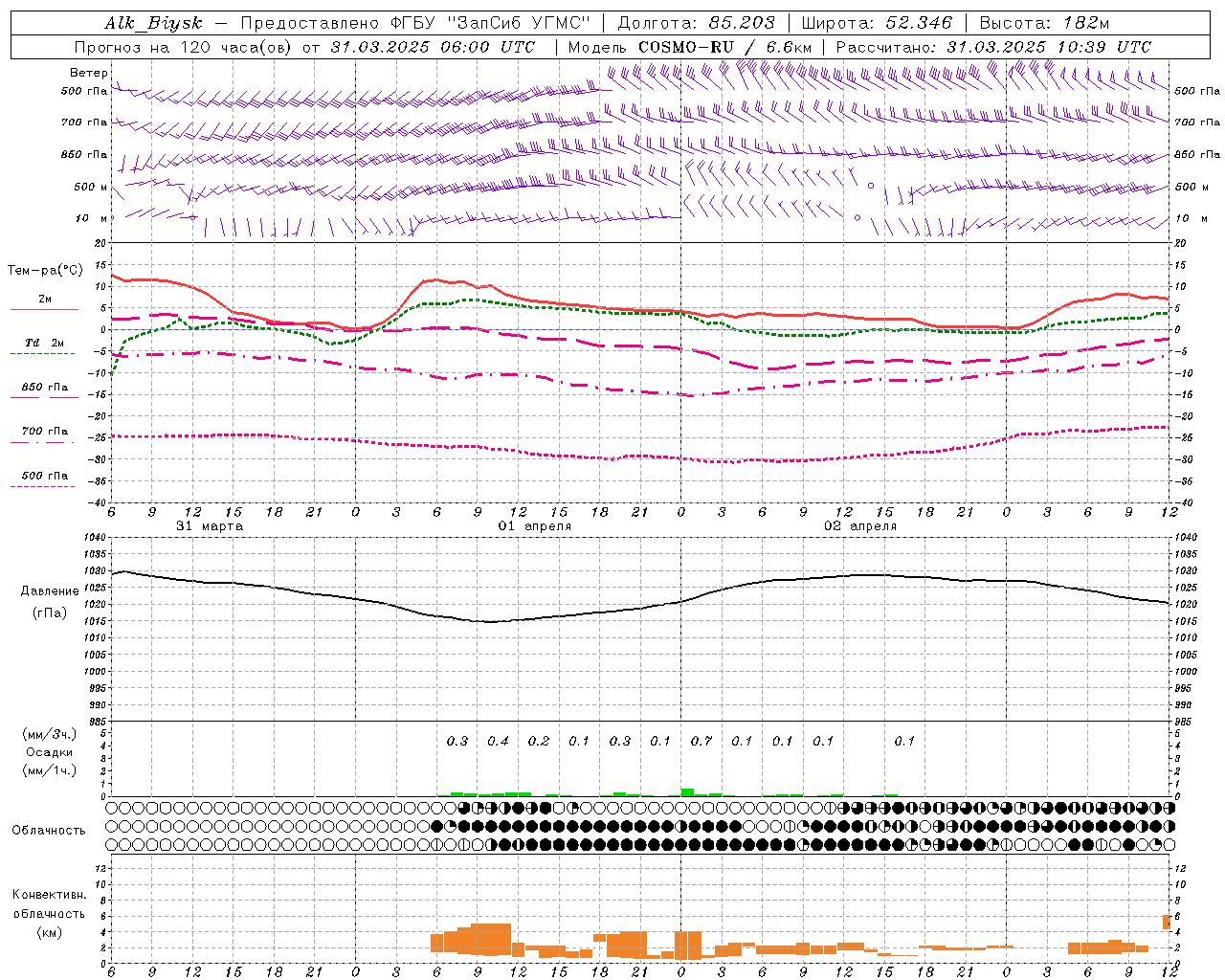
Task: Click the 'Конвективн.' convective cloud label
Action: (49, 895)
